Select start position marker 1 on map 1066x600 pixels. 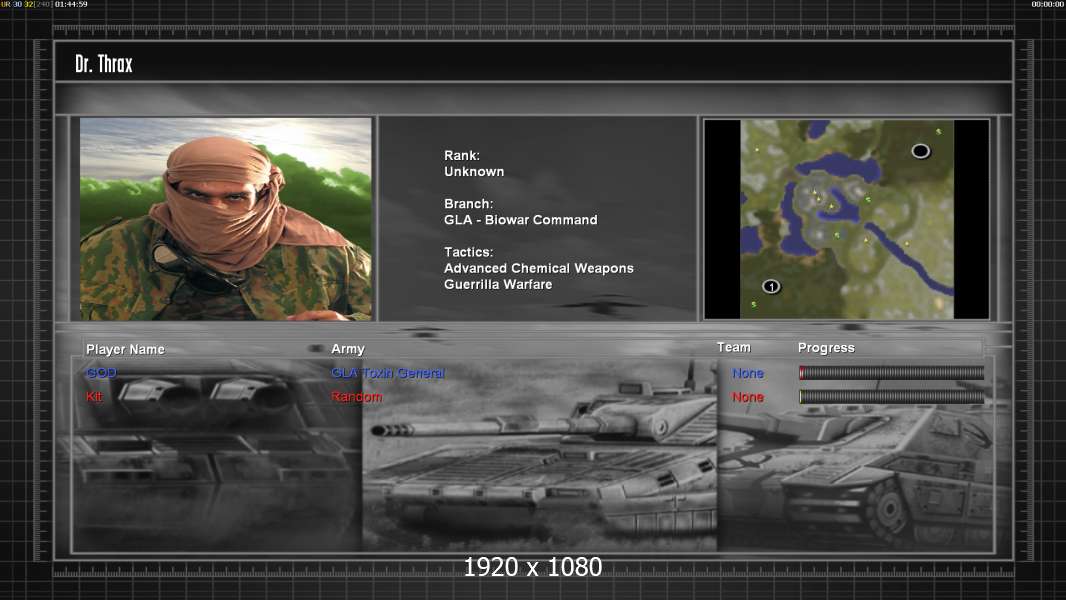pyautogui.click(x=771, y=287)
